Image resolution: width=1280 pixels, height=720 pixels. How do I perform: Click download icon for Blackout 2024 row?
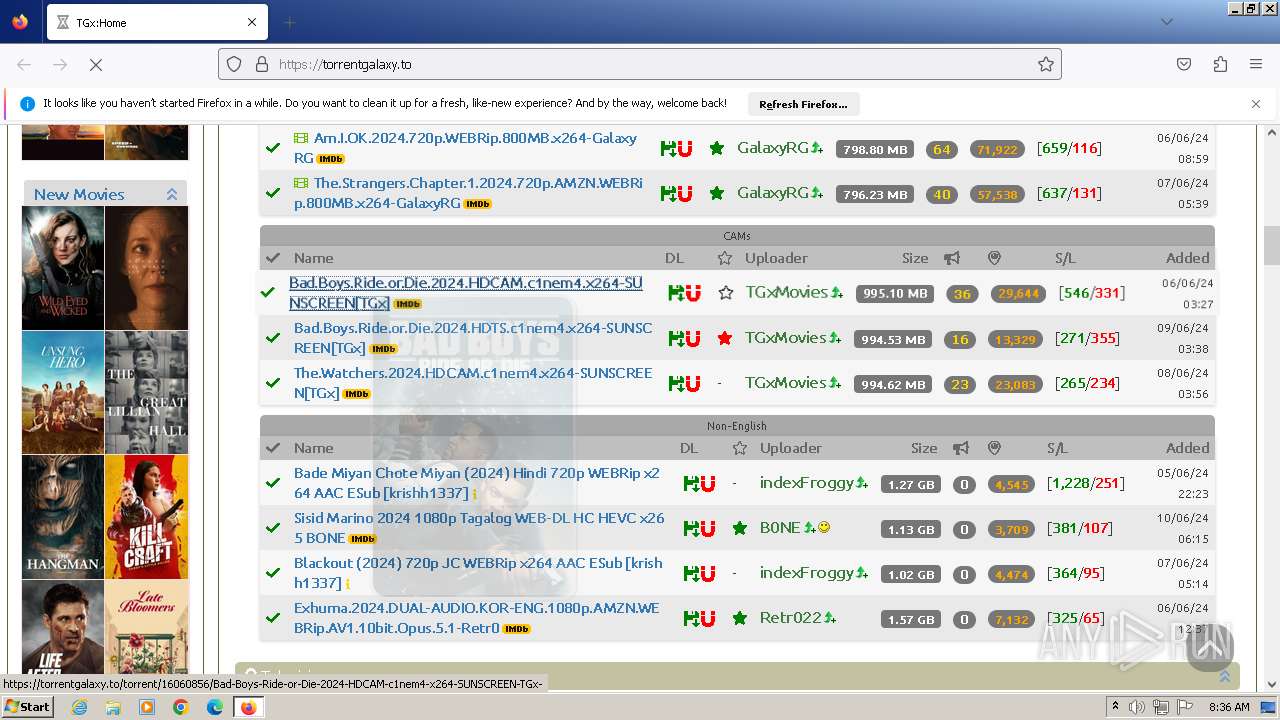click(x=692, y=573)
